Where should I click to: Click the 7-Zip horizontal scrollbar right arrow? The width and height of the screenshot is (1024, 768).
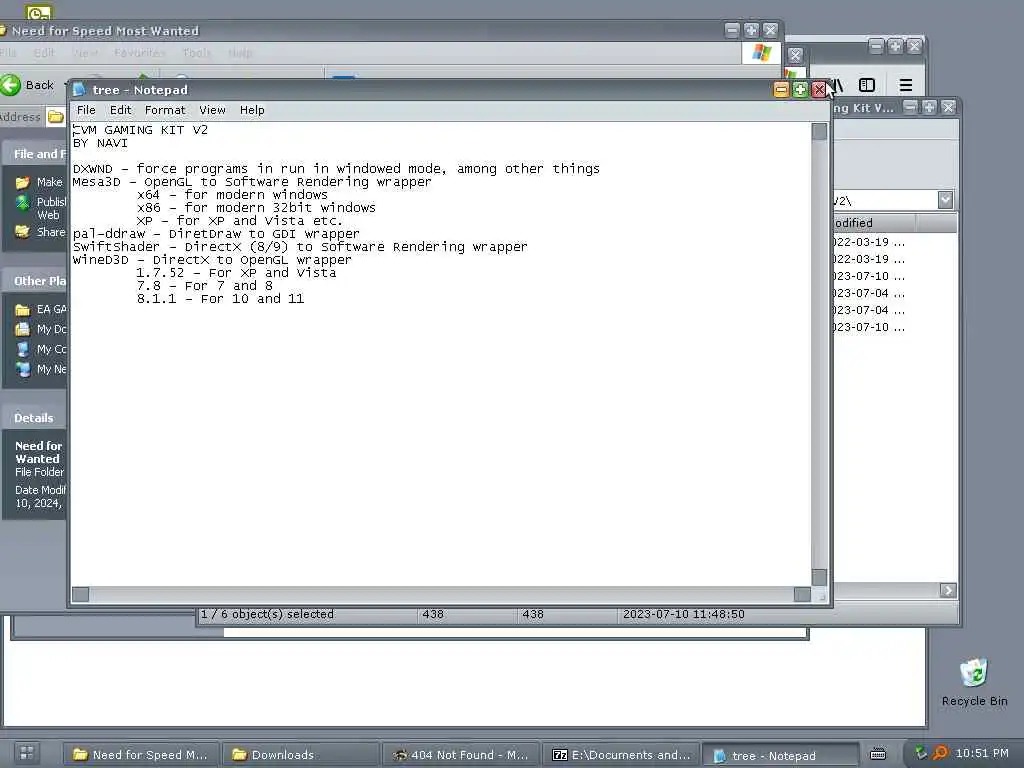948,590
